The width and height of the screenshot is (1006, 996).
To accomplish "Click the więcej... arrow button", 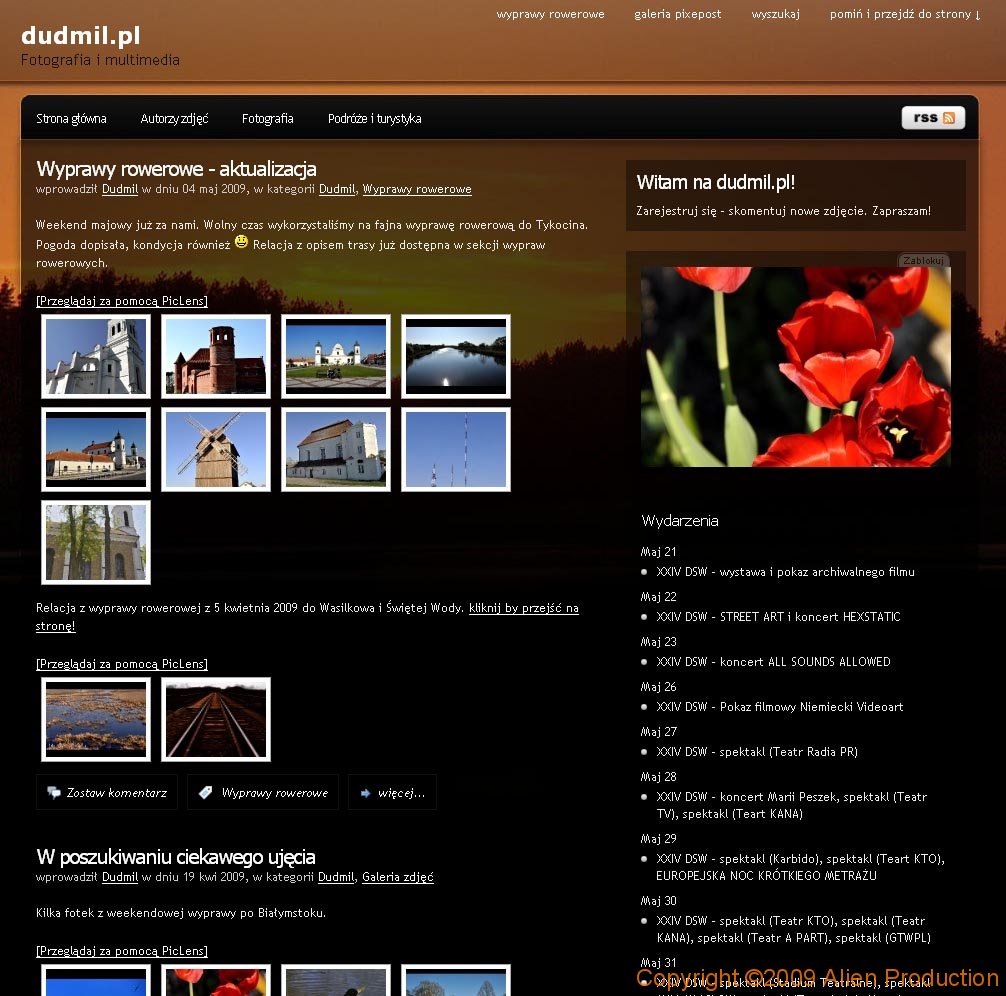I will coord(392,792).
